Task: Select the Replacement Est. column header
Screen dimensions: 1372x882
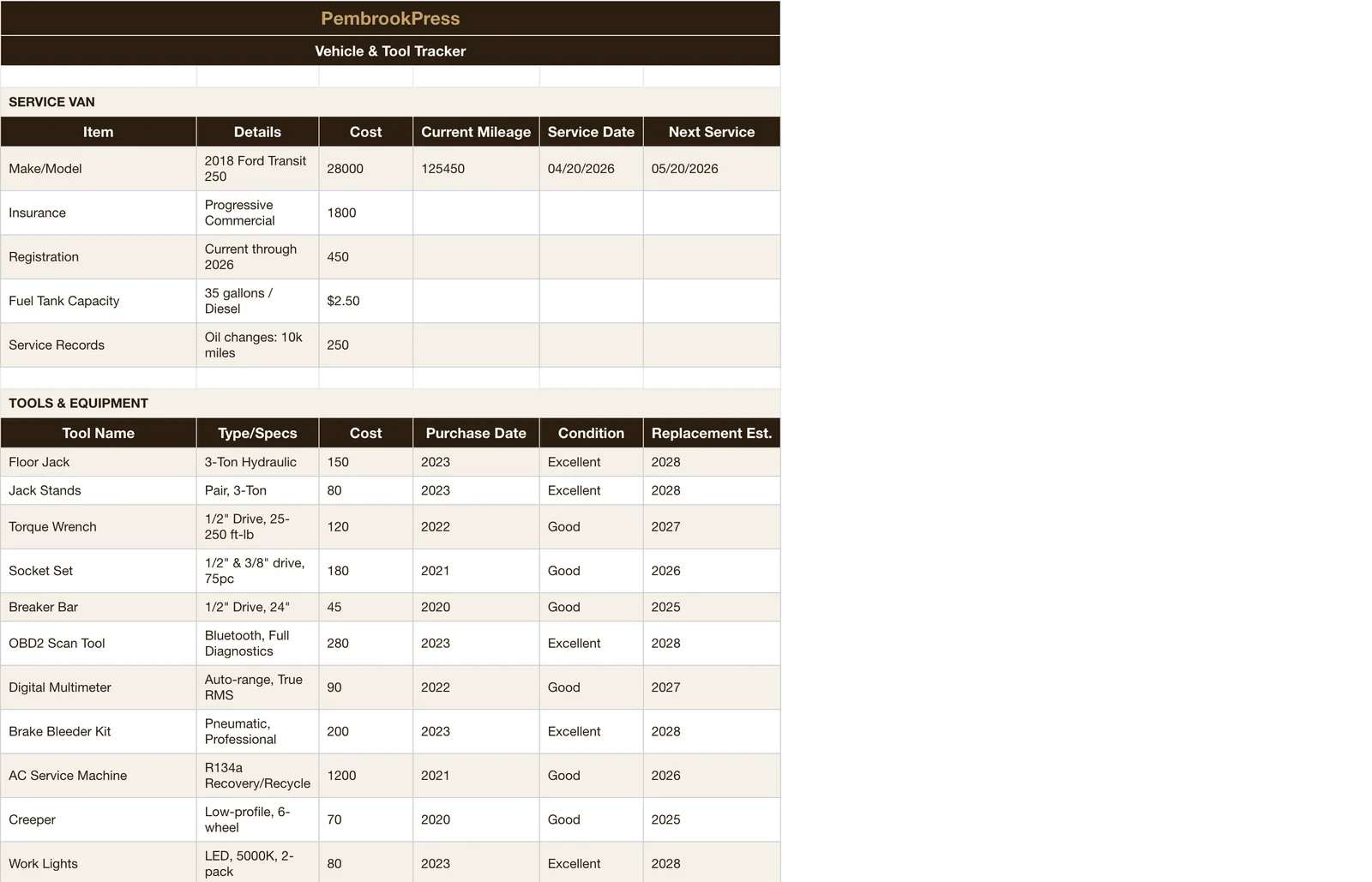Action: pyautogui.click(x=712, y=433)
